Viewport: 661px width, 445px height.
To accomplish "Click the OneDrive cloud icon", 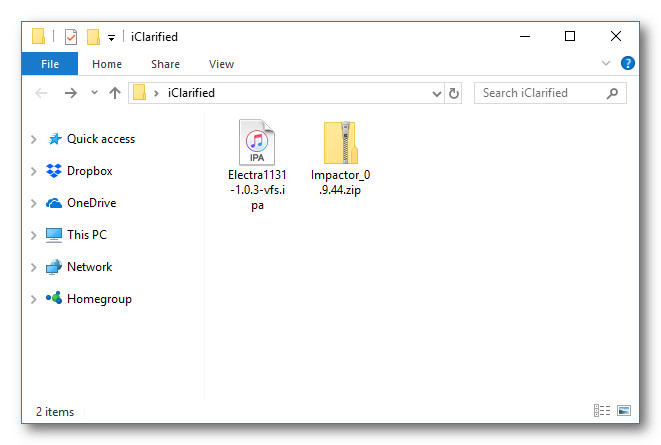I will 54,203.
